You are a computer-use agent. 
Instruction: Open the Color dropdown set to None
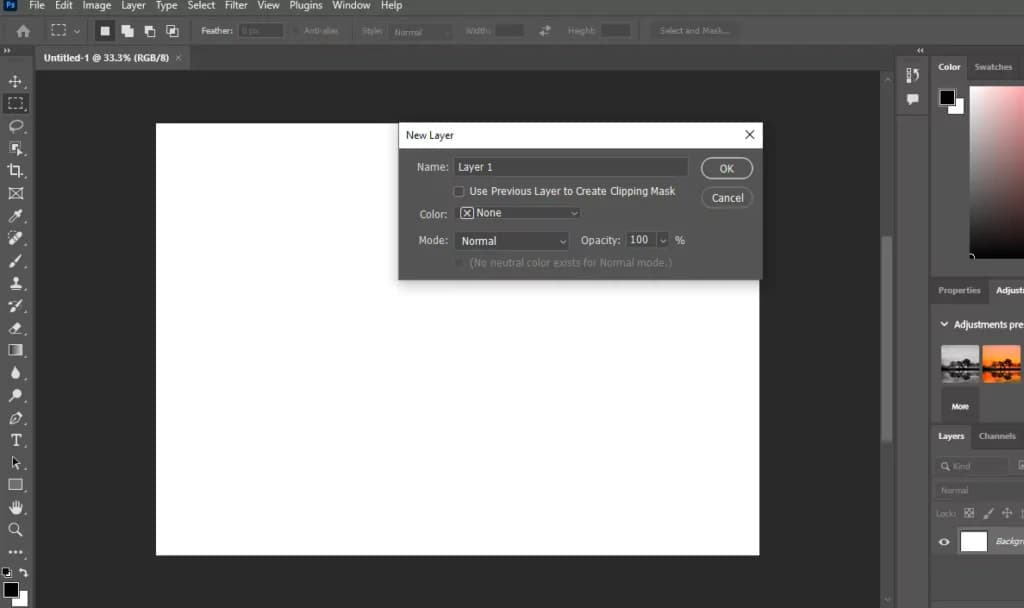click(518, 213)
